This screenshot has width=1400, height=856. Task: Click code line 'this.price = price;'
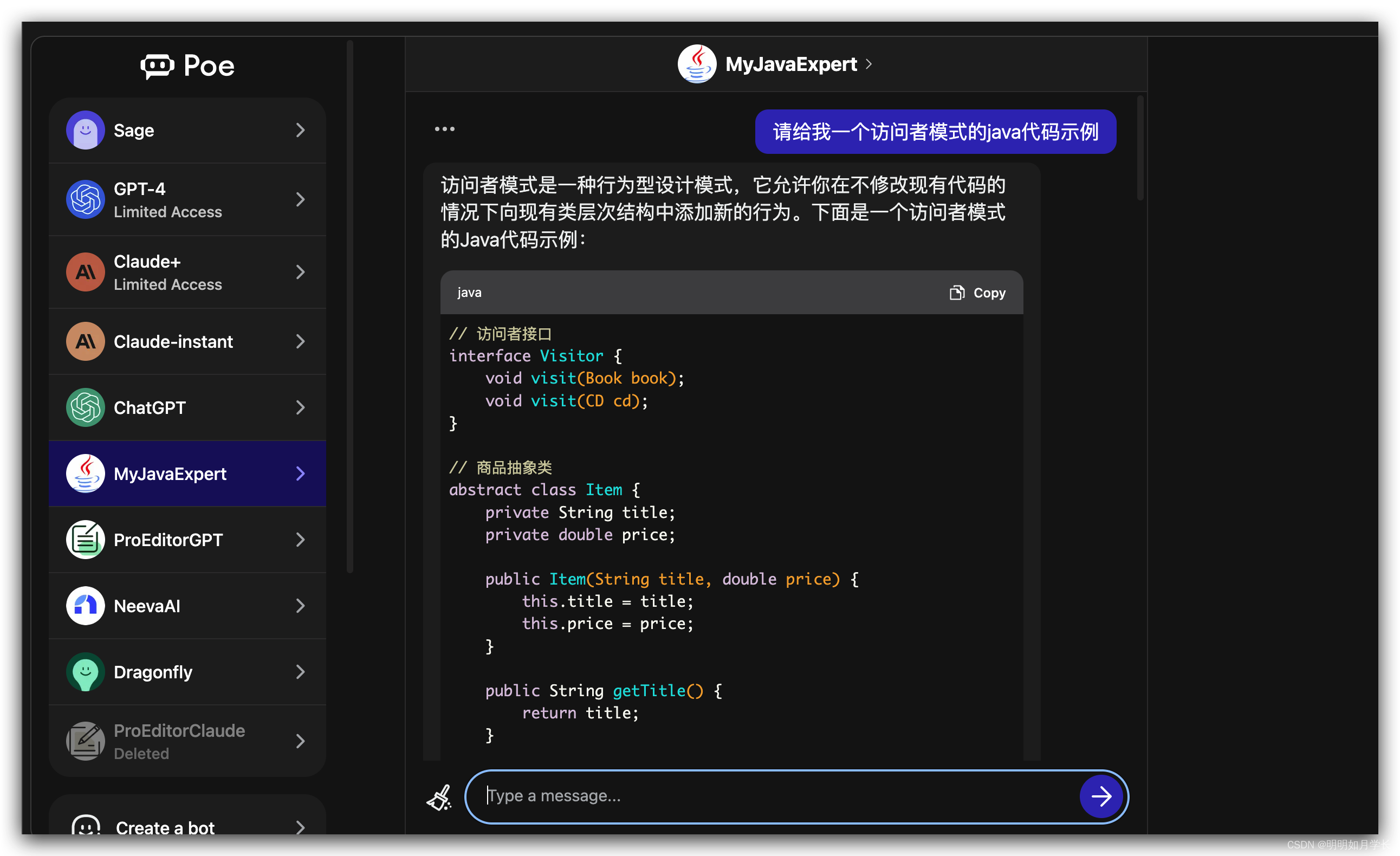click(x=607, y=624)
